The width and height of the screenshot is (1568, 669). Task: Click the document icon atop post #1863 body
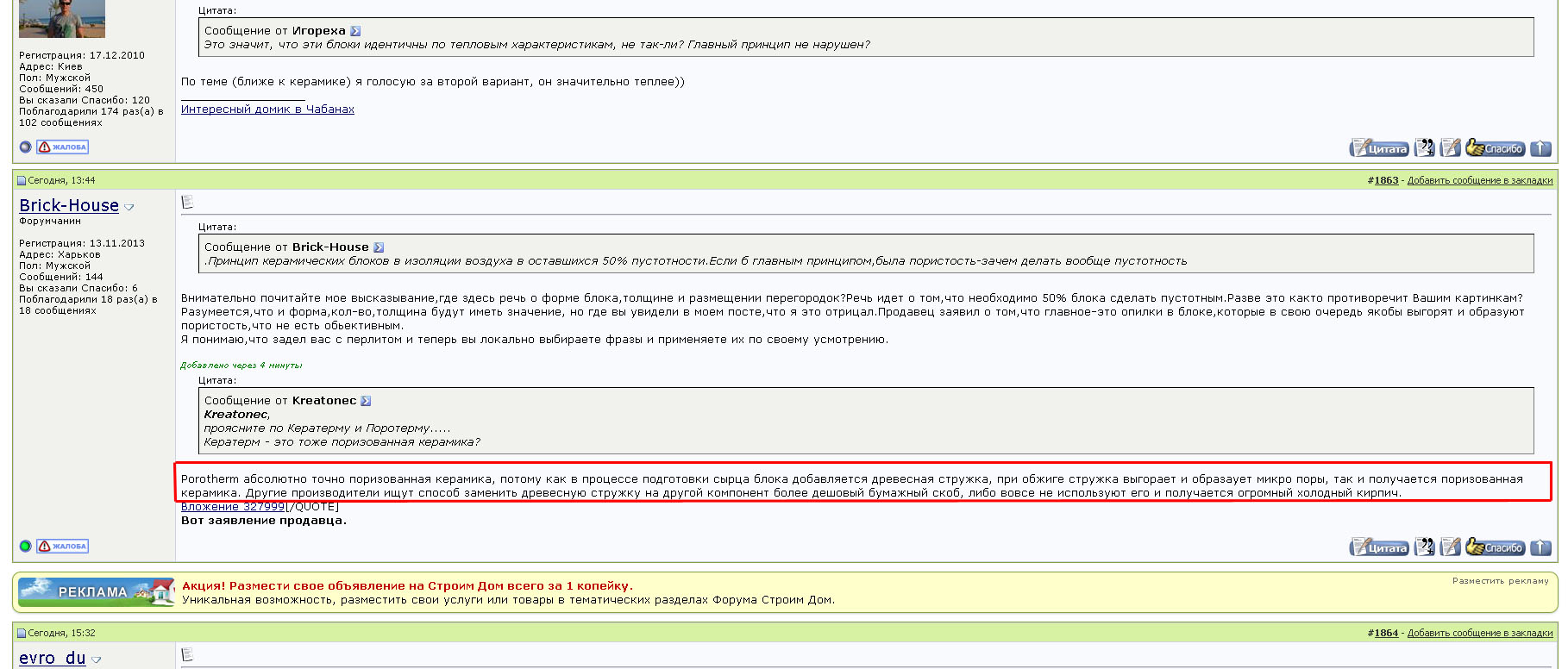point(187,203)
